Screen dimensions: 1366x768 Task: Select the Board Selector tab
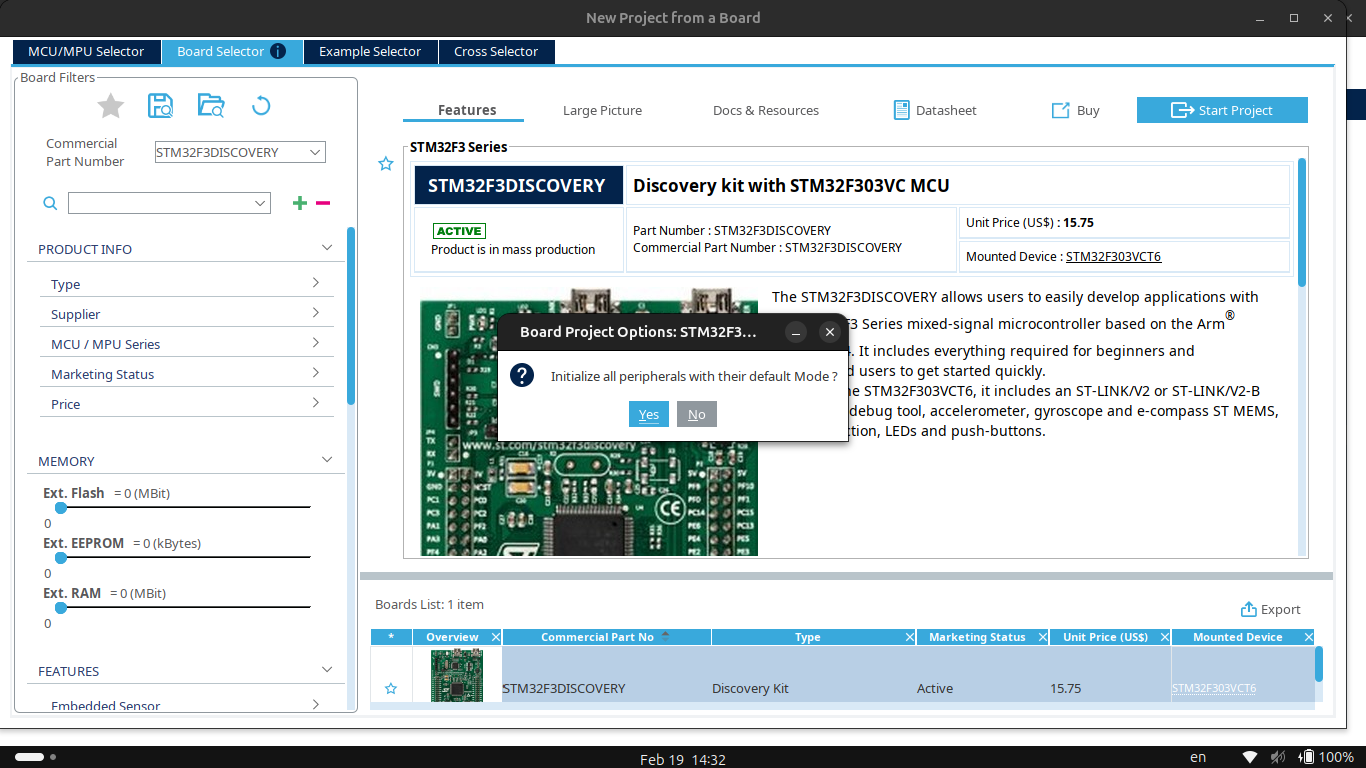click(232, 51)
